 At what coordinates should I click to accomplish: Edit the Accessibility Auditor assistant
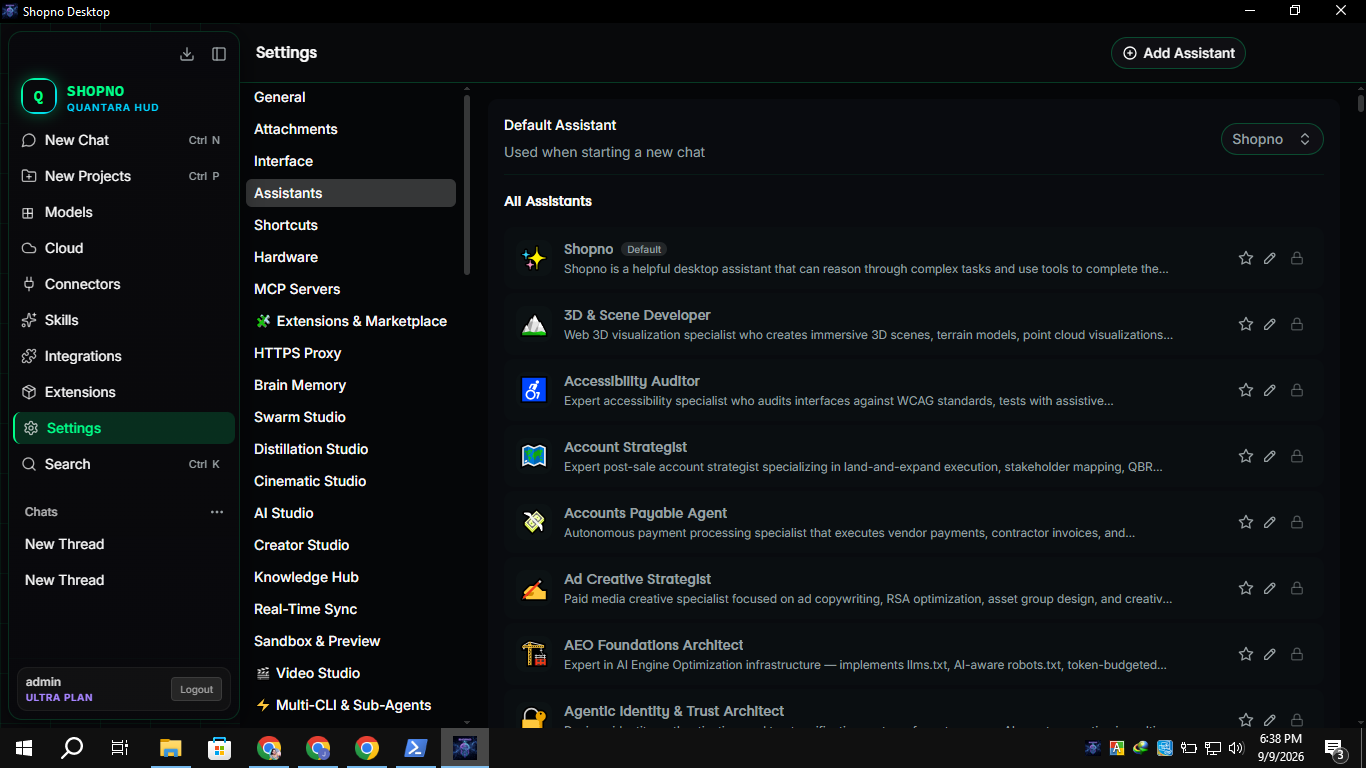[x=1270, y=390]
